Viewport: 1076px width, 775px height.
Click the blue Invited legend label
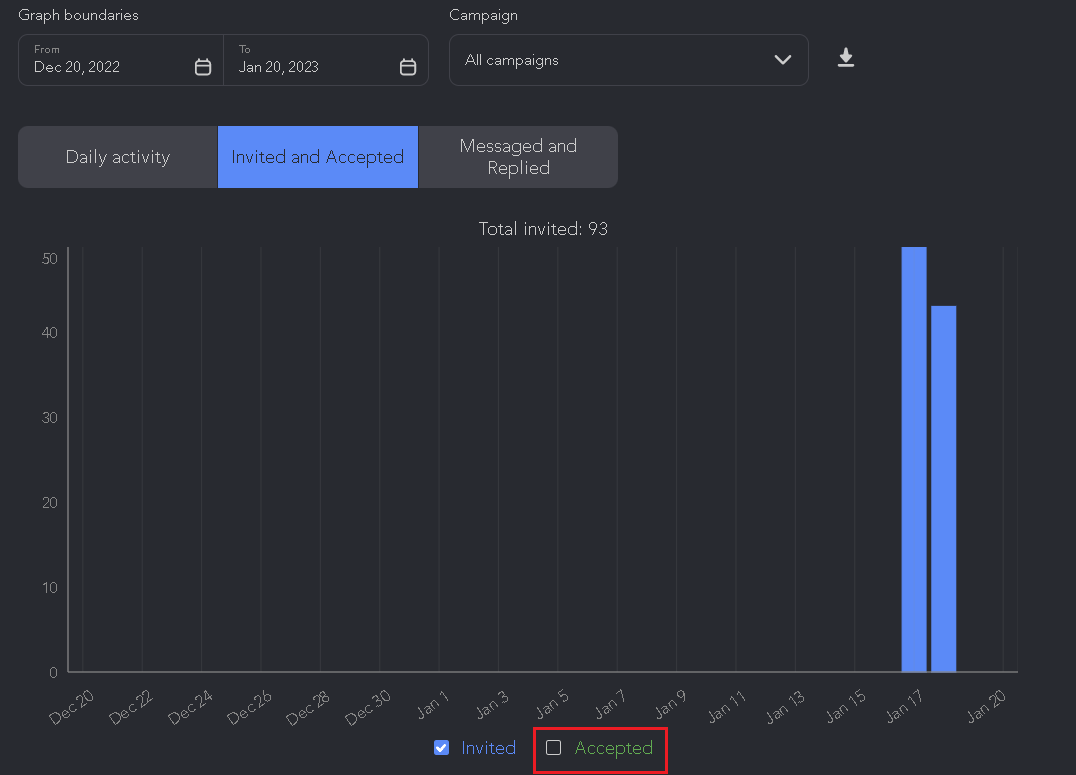[x=489, y=748]
